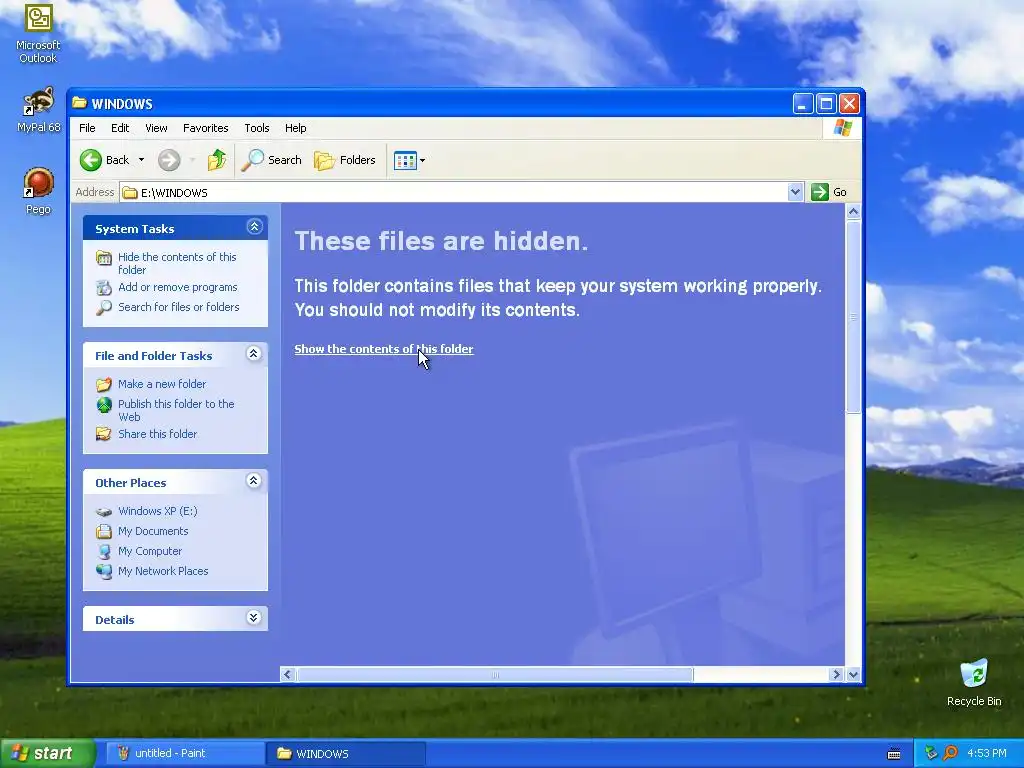Open the File menu

coord(87,128)
